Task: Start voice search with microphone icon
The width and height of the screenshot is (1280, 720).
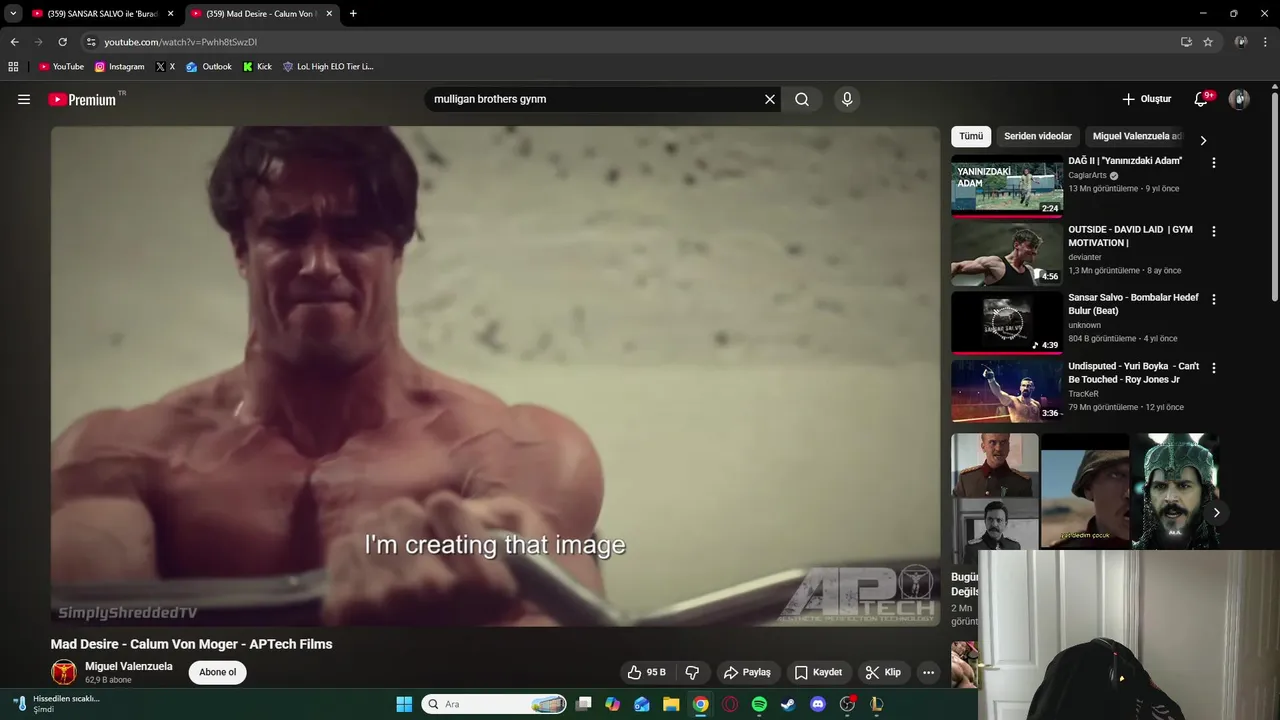Action: point(847,99)
